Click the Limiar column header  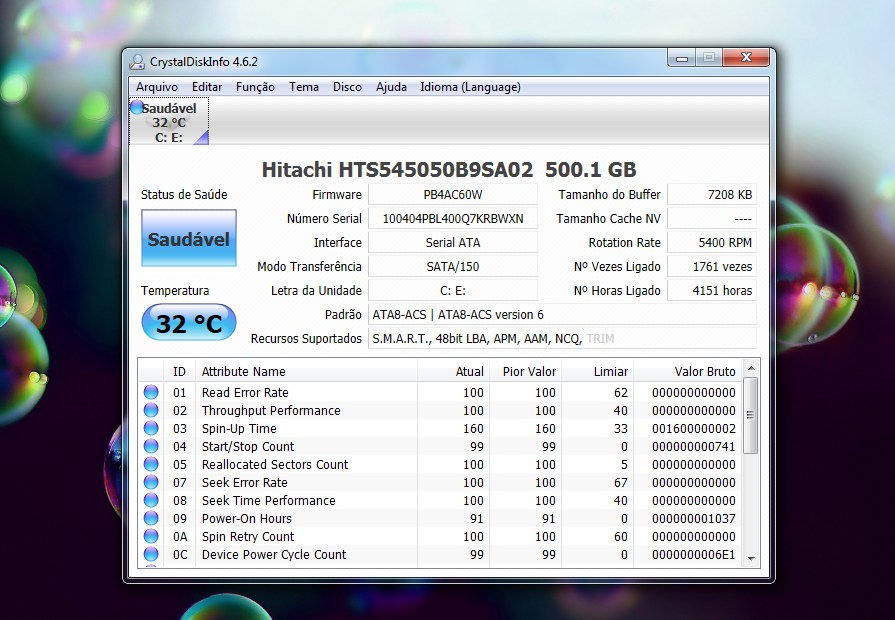point(597,371)
